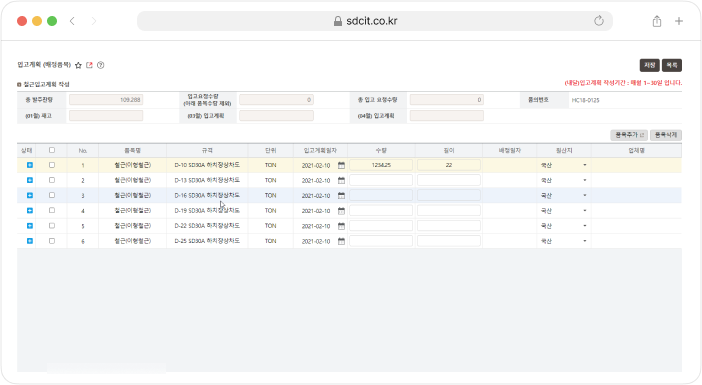Viewport: 702px width, 385px height.
Task: Click the delete item button above table
Action: pyautogui.click(x=666, y=135)
